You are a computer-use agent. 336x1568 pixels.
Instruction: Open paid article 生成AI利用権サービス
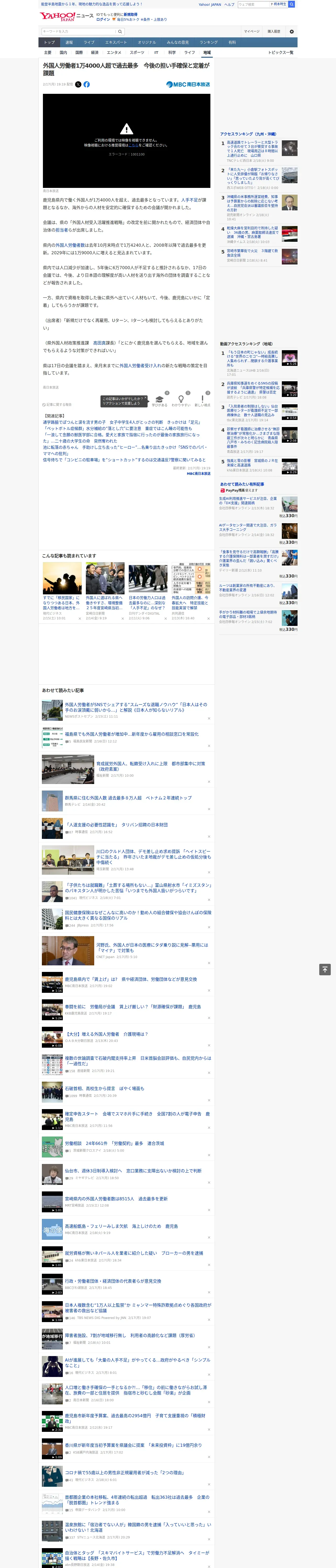(248, 501)
